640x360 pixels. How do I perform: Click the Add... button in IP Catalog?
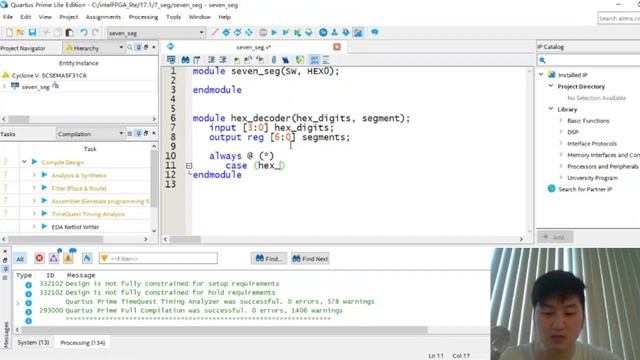[555, 237]
